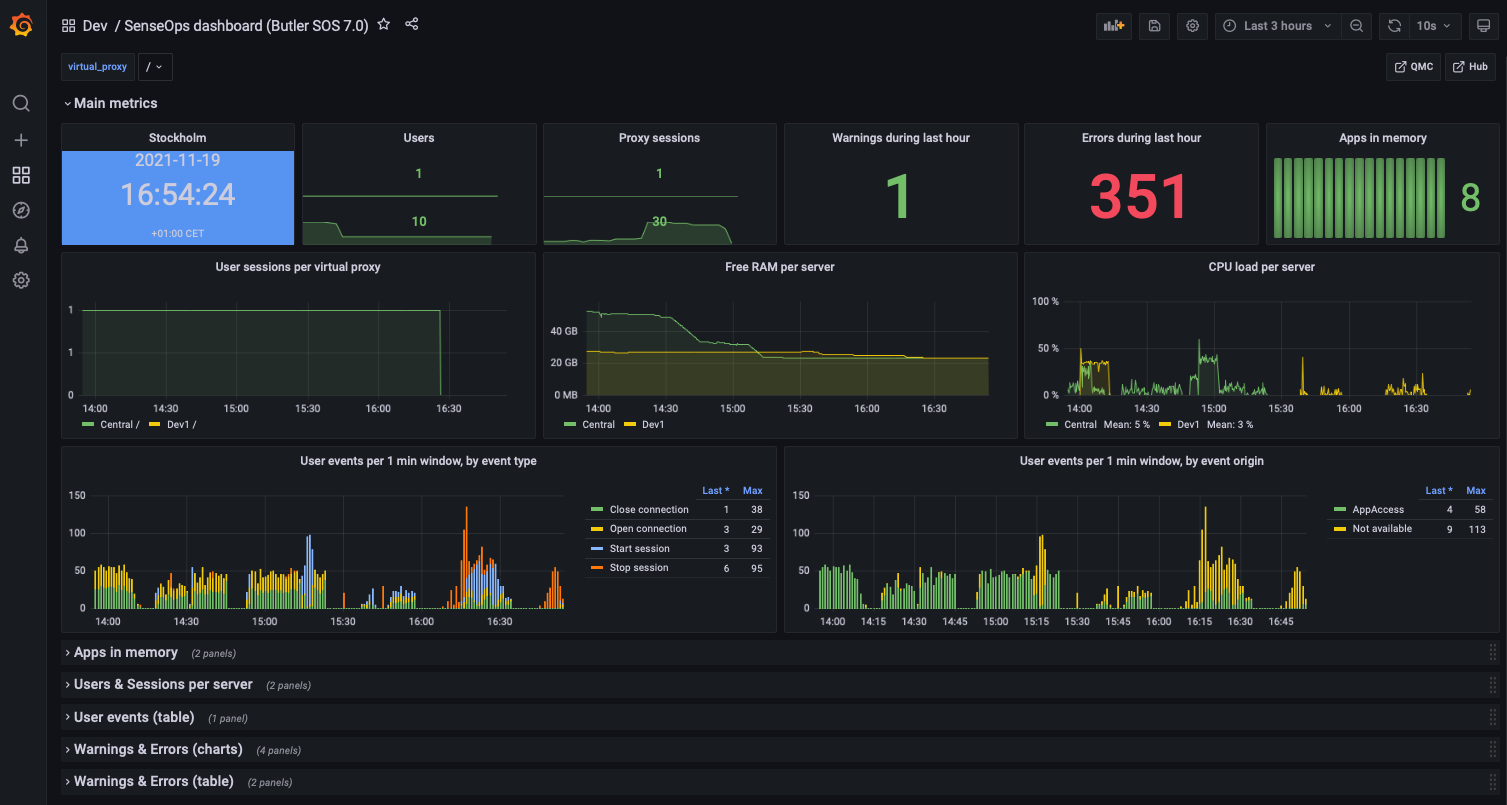Expand the Apps in memory row
1507x805 pixels.
125,652
